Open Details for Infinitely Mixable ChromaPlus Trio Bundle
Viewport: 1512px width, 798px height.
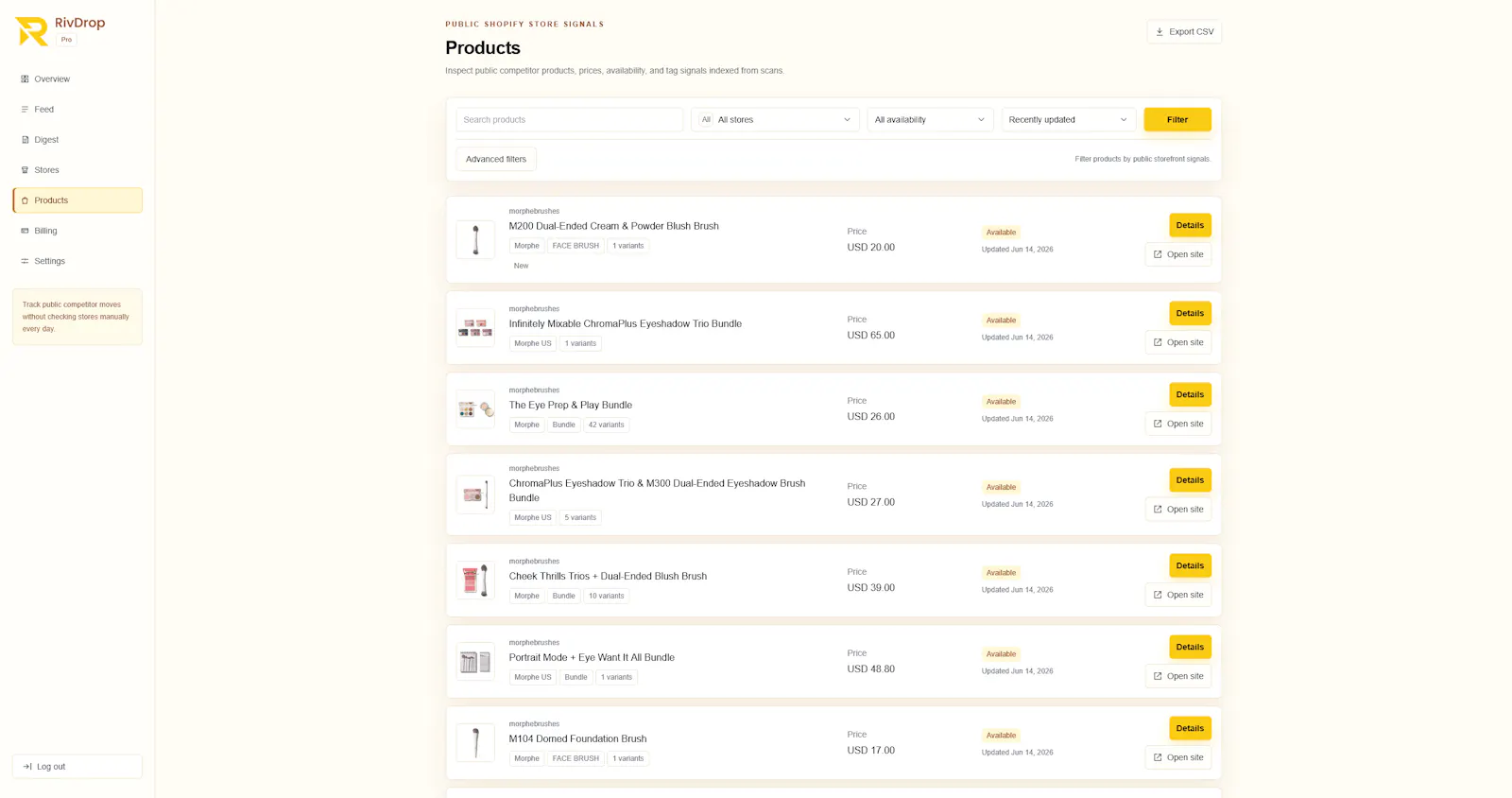1190,313
